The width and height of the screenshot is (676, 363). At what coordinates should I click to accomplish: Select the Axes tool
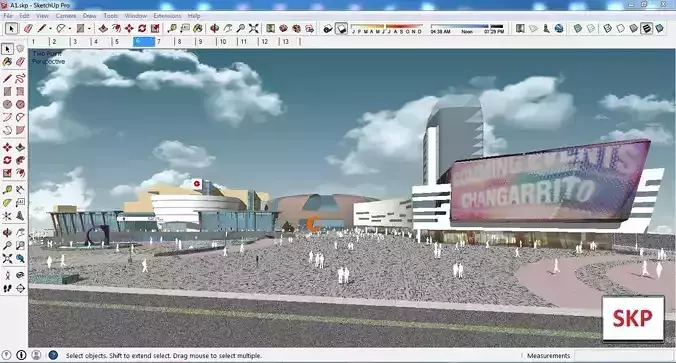(x=7, y=216)
